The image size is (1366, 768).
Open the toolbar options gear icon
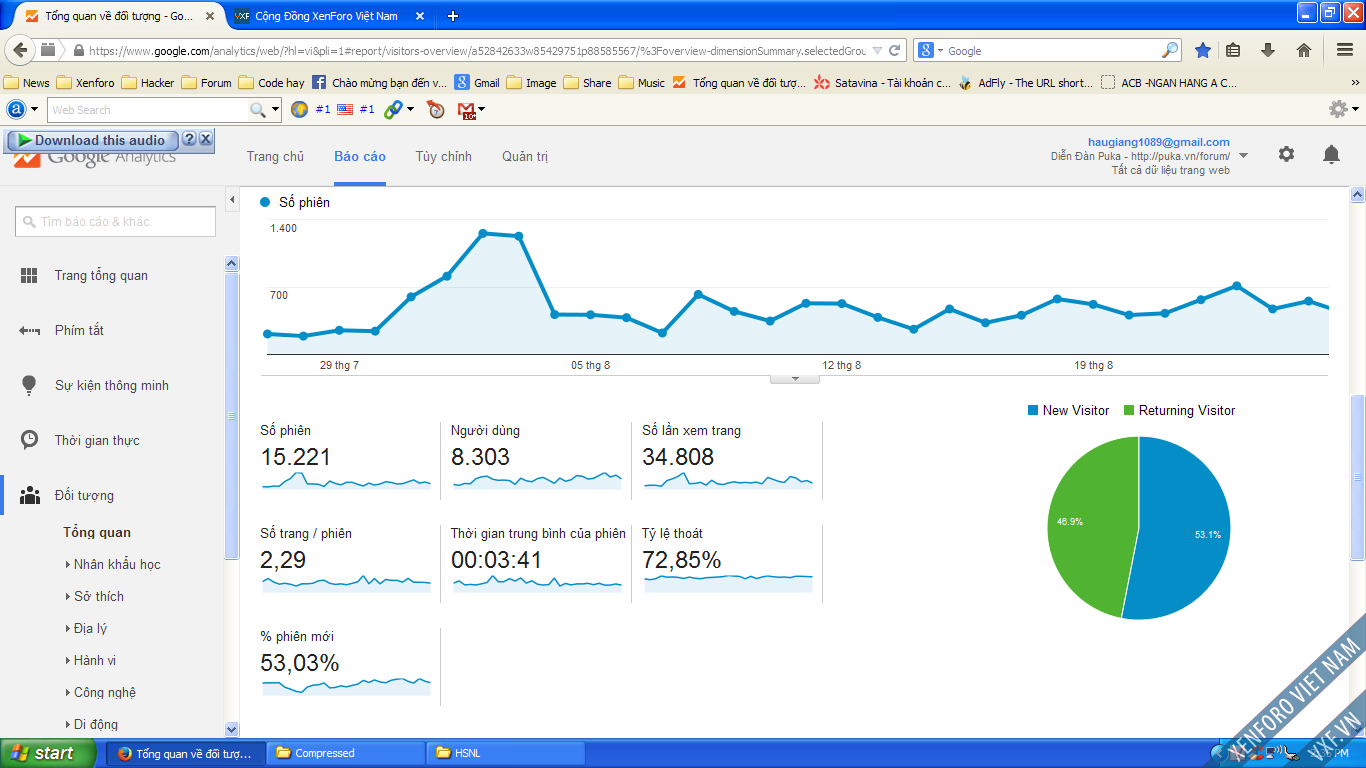pos(1338,109)
